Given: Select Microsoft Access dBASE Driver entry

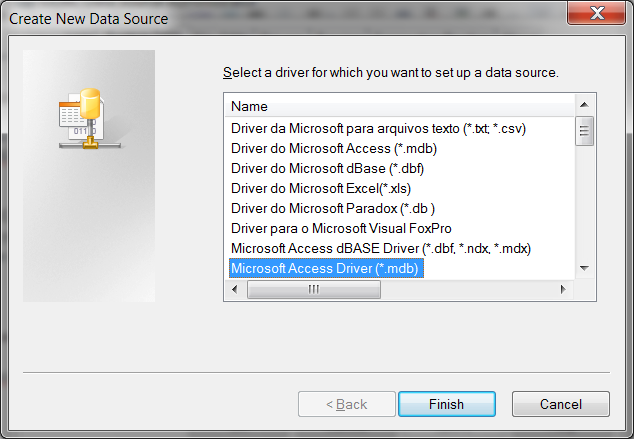Looking at the screenshot, I should click(380, 248).
